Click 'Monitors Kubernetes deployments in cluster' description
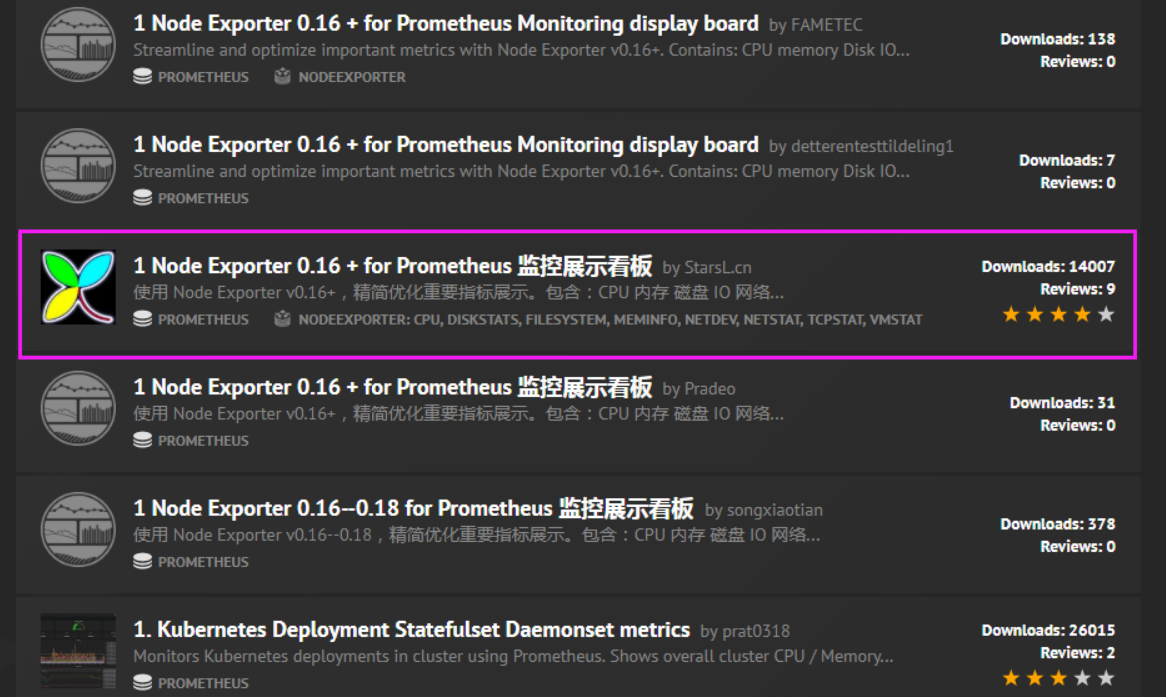 click(514, 657)
